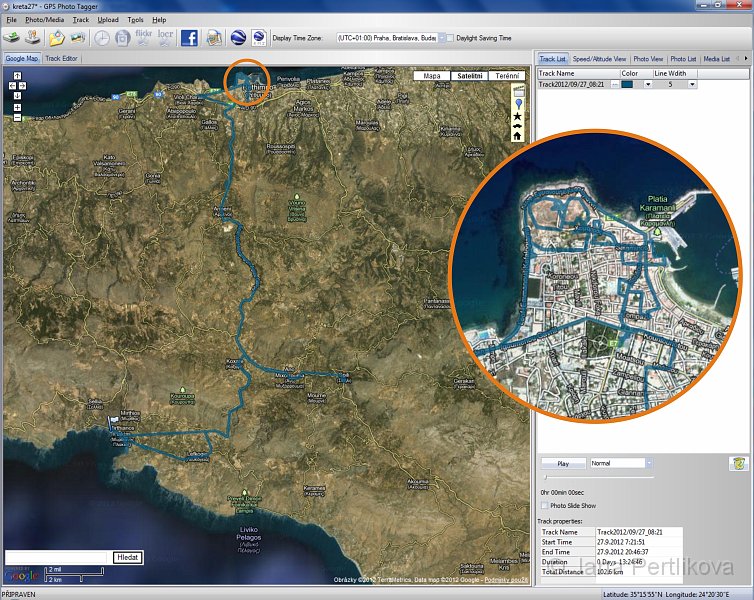Viewport: 754px width, 600px height.
Task: Click the blue track color swatch
Action: coord(627,84)
